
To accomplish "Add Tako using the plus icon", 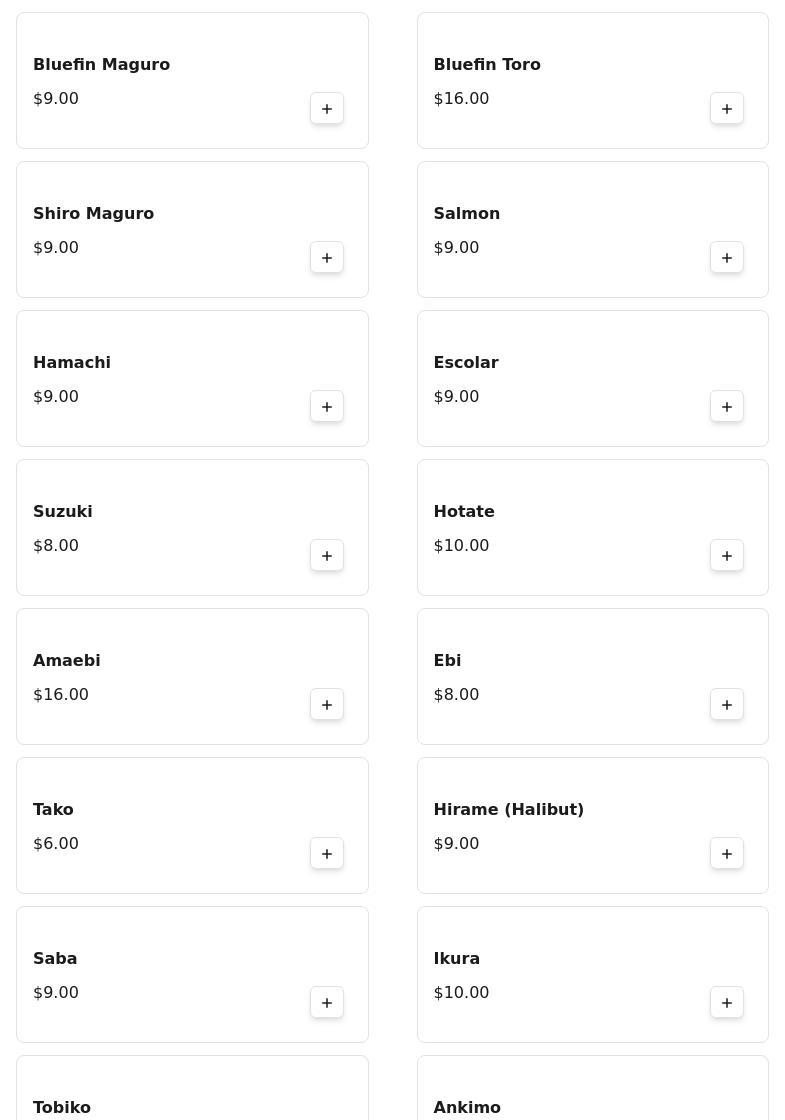I will click(327, 854).
